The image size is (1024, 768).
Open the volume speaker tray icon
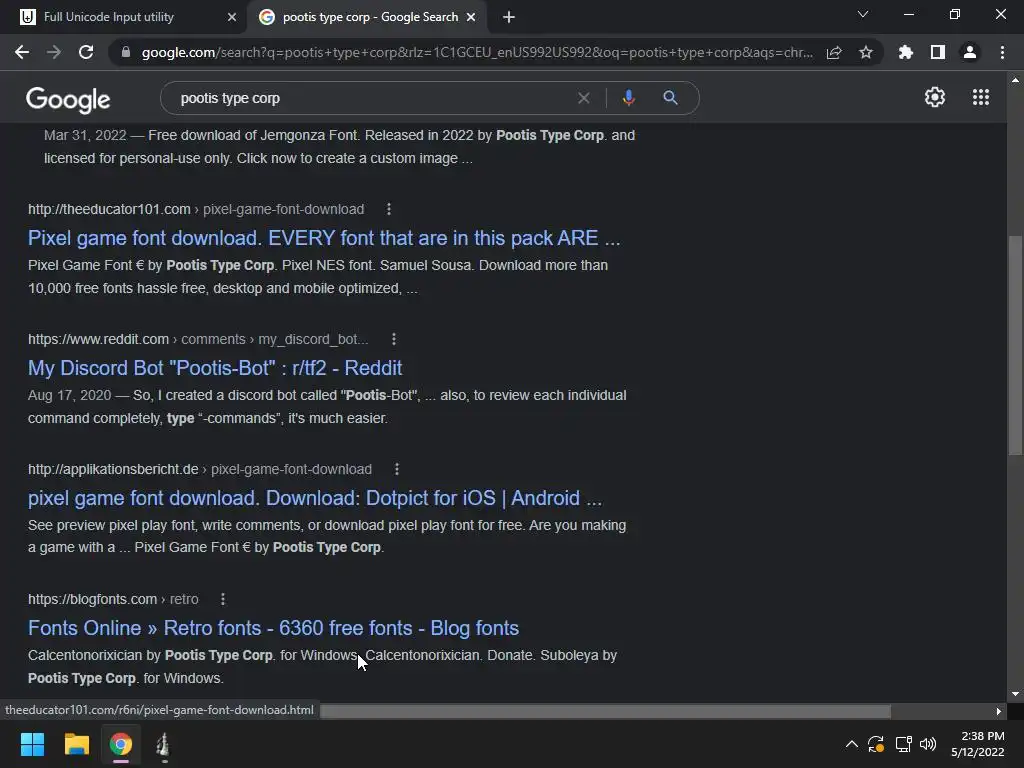coord(928,744)
